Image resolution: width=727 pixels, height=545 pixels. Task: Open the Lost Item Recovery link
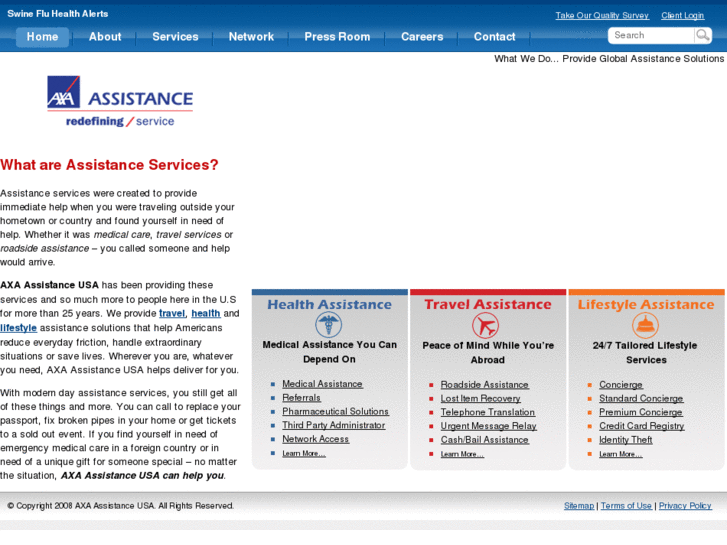point(480,398)
